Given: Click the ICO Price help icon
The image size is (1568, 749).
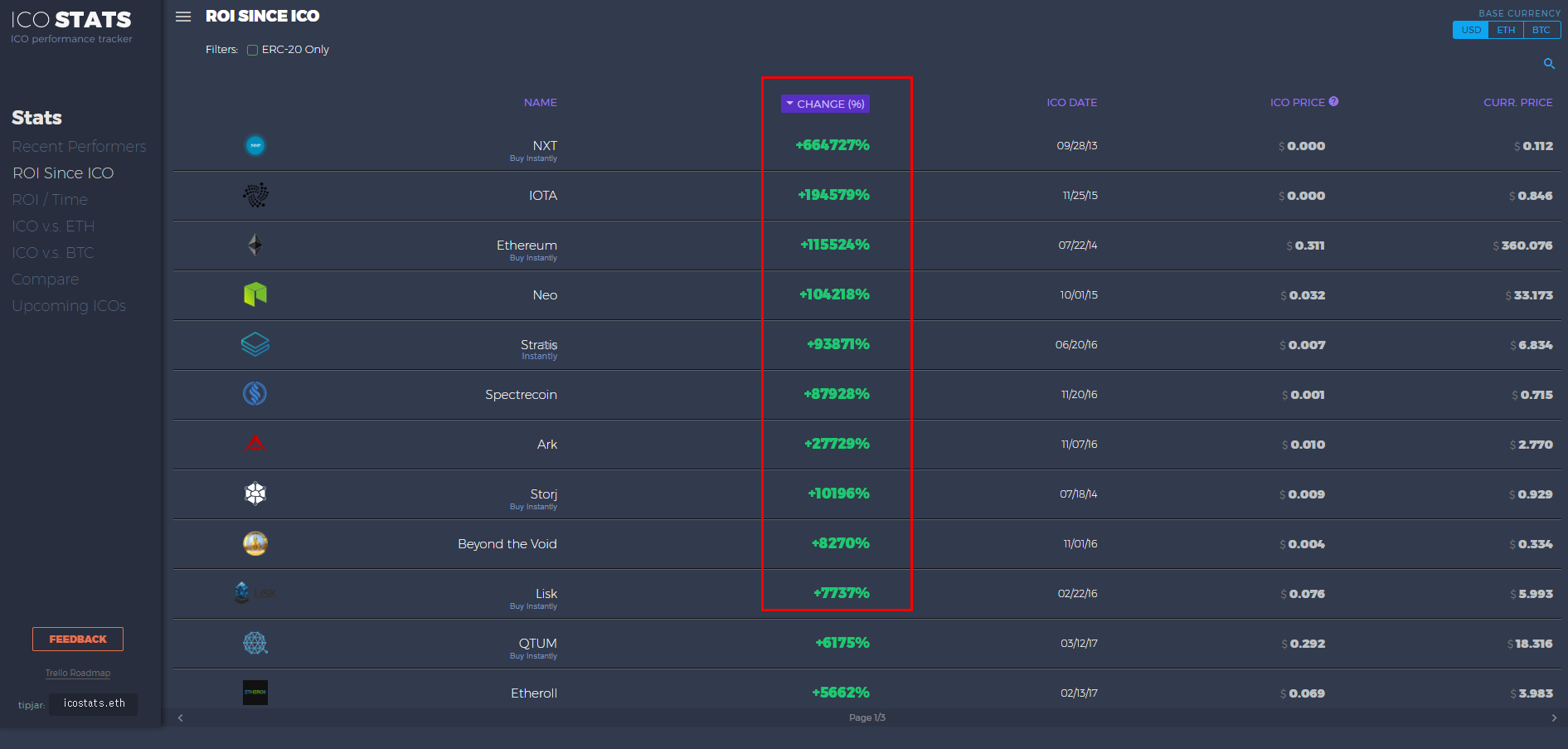Looking at the screenshot, I should click(1333, 101).
